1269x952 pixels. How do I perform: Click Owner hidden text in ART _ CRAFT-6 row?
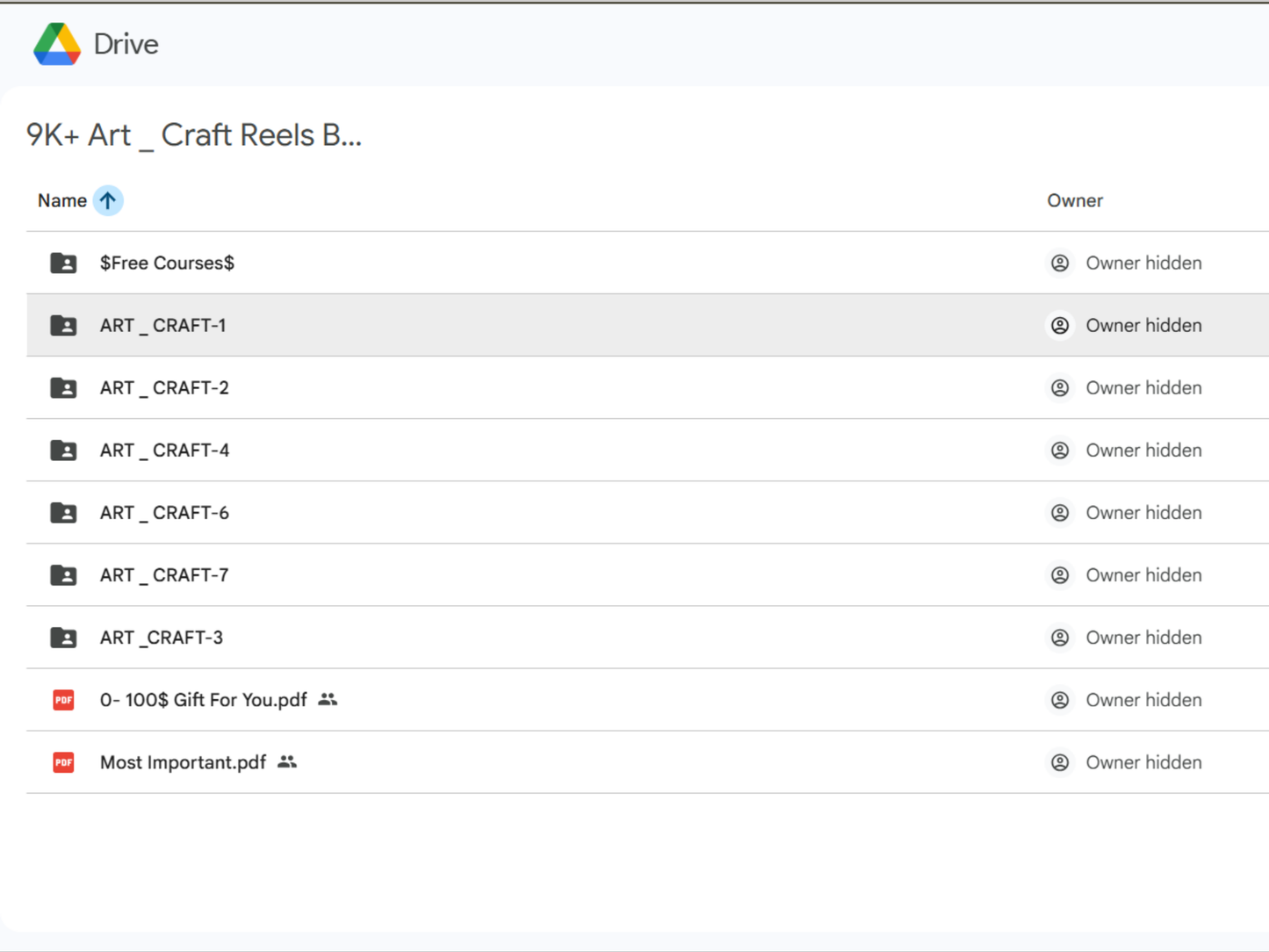pyautogui.click(x=1143, y=512)
